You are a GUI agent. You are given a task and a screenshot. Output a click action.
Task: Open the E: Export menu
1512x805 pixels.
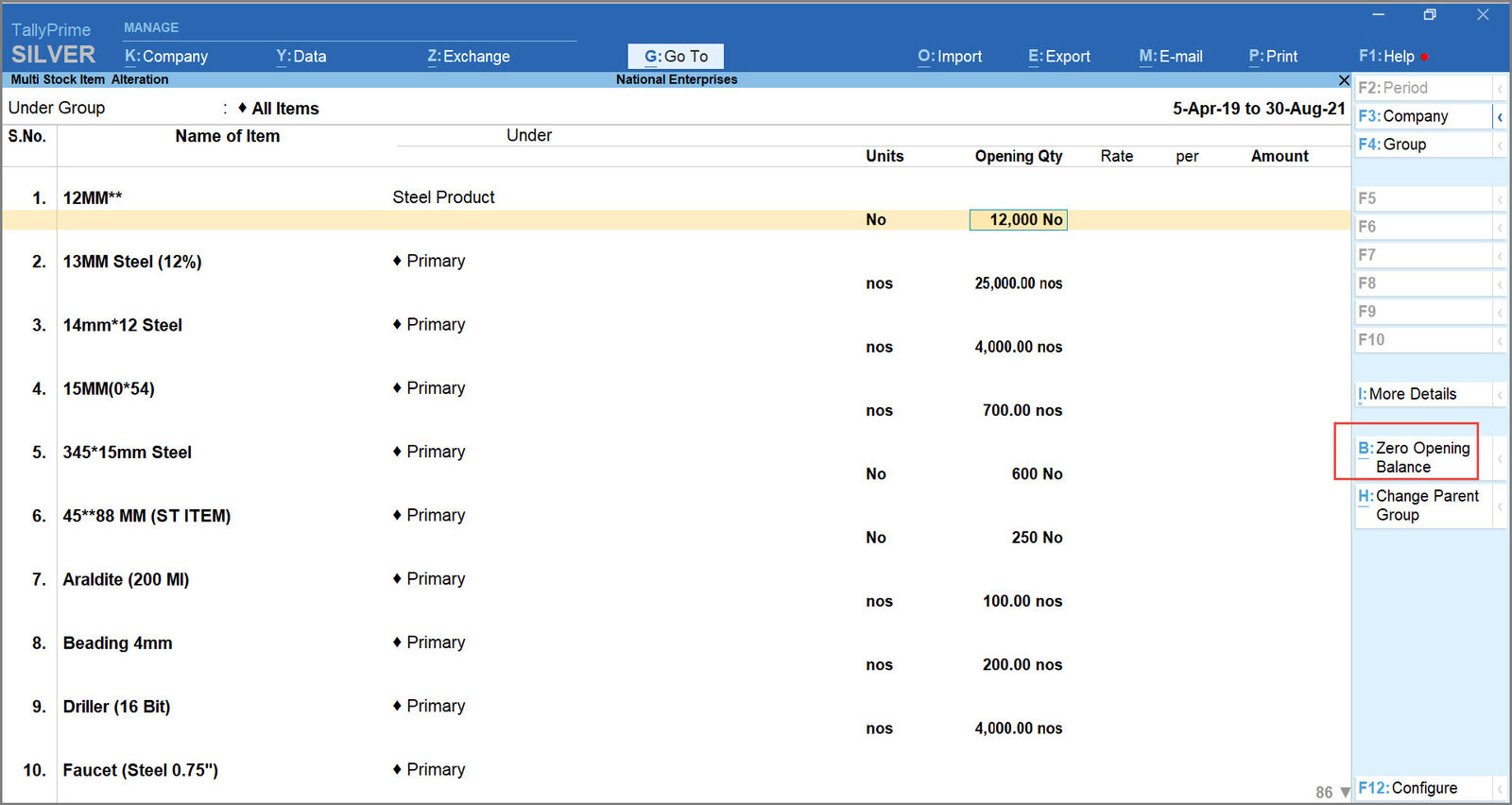[1059, 57]
